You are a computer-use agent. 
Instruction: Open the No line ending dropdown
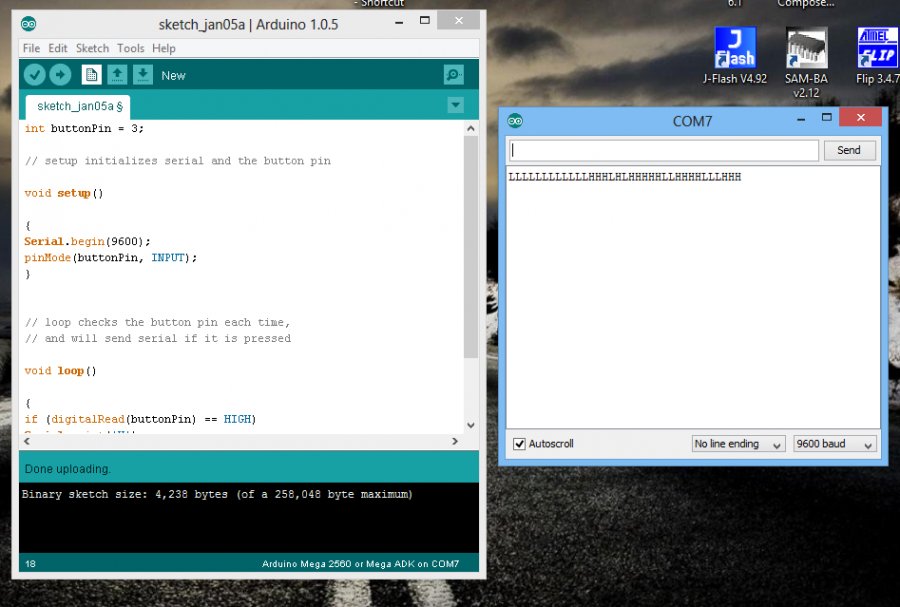click(x=738, y=443)
